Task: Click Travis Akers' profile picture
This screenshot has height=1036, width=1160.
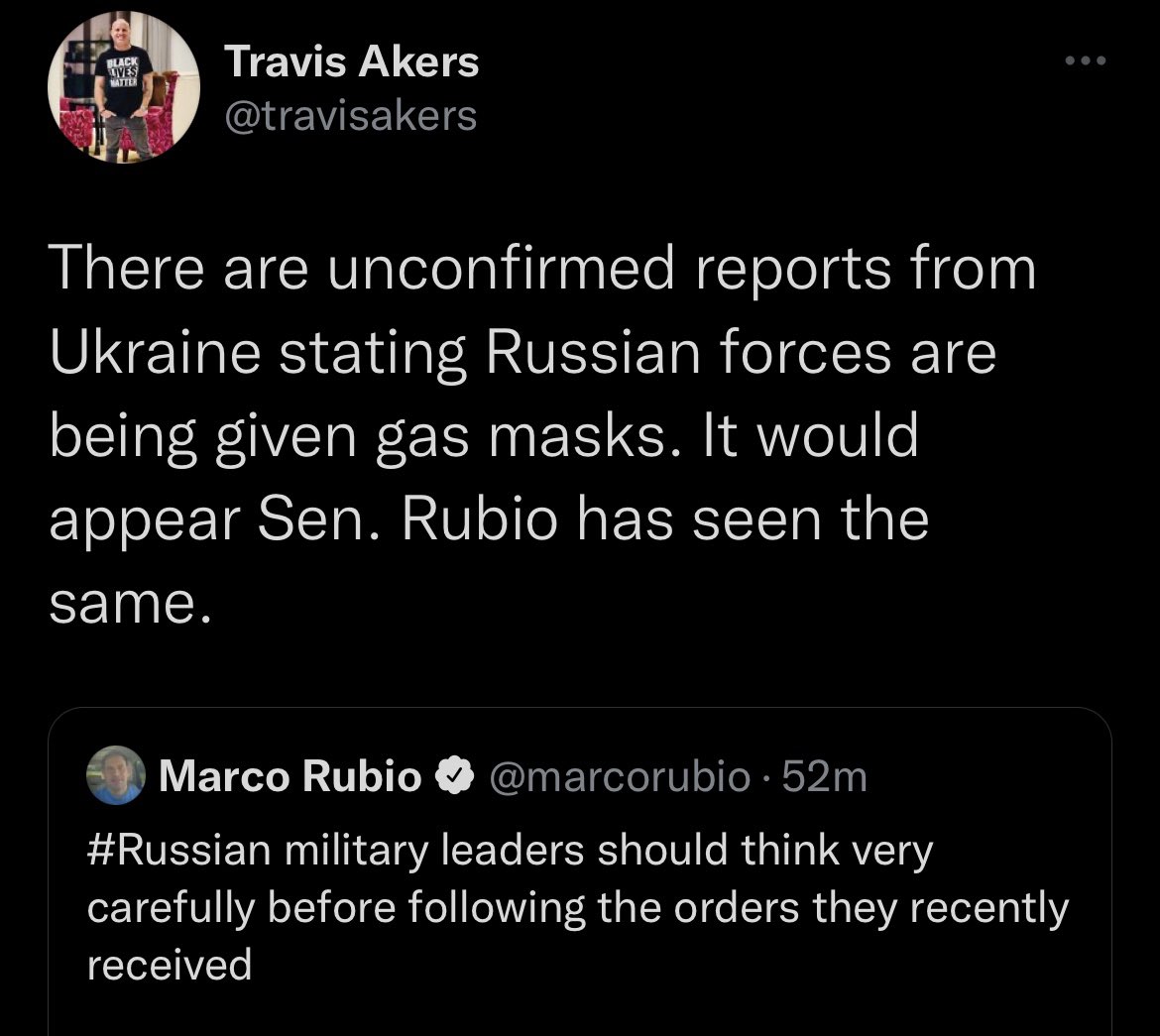Action: [123, 88]
